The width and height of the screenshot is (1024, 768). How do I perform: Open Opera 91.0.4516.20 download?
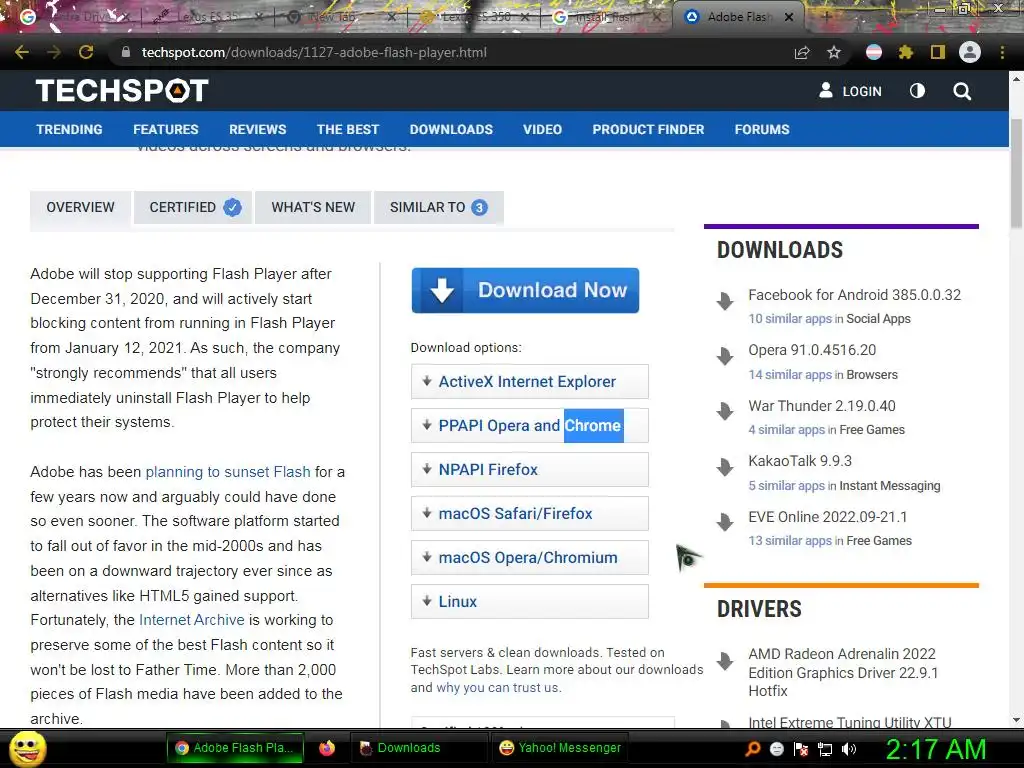812,350
